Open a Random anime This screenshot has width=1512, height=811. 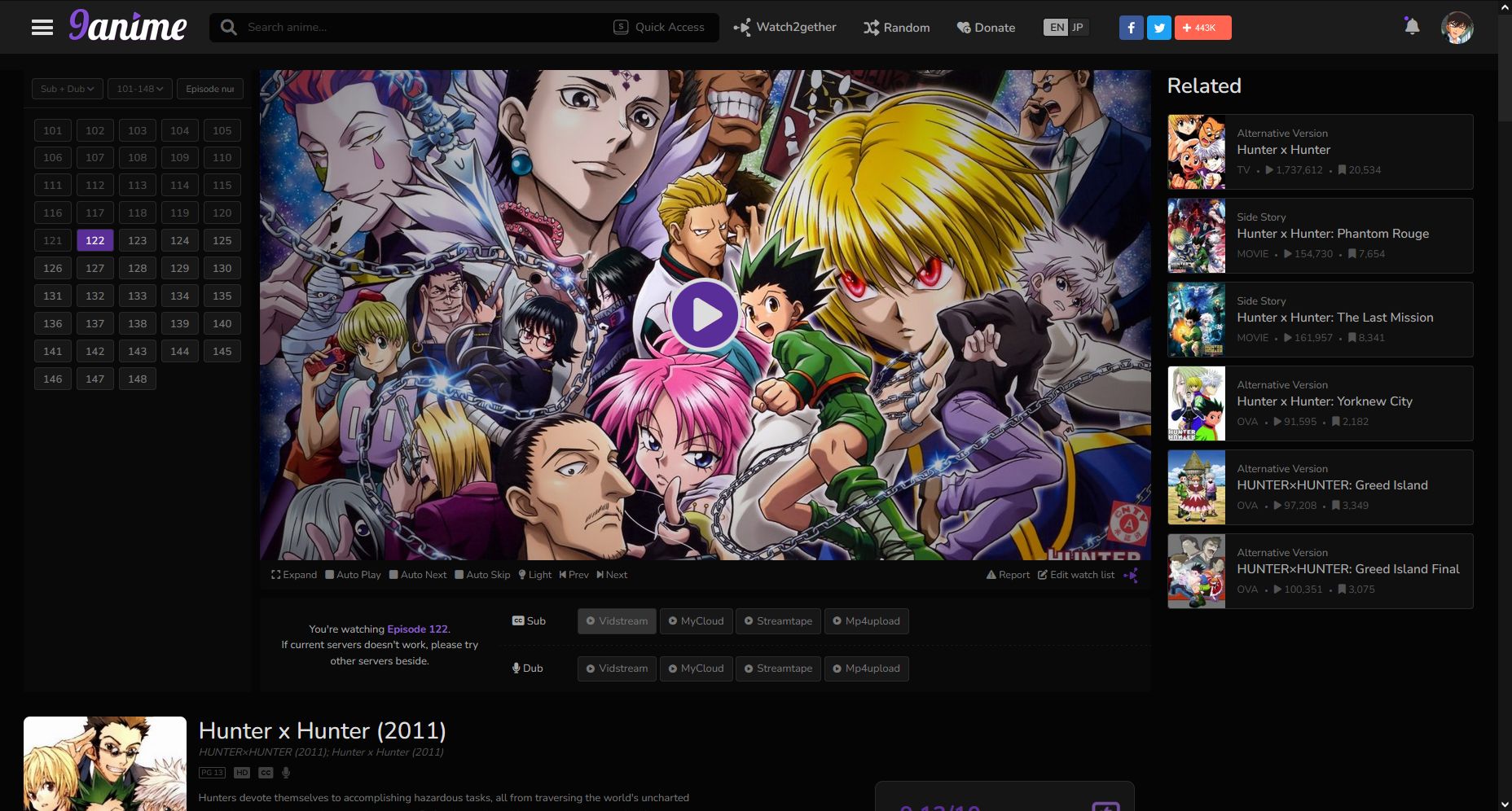(x=896, y=28)
